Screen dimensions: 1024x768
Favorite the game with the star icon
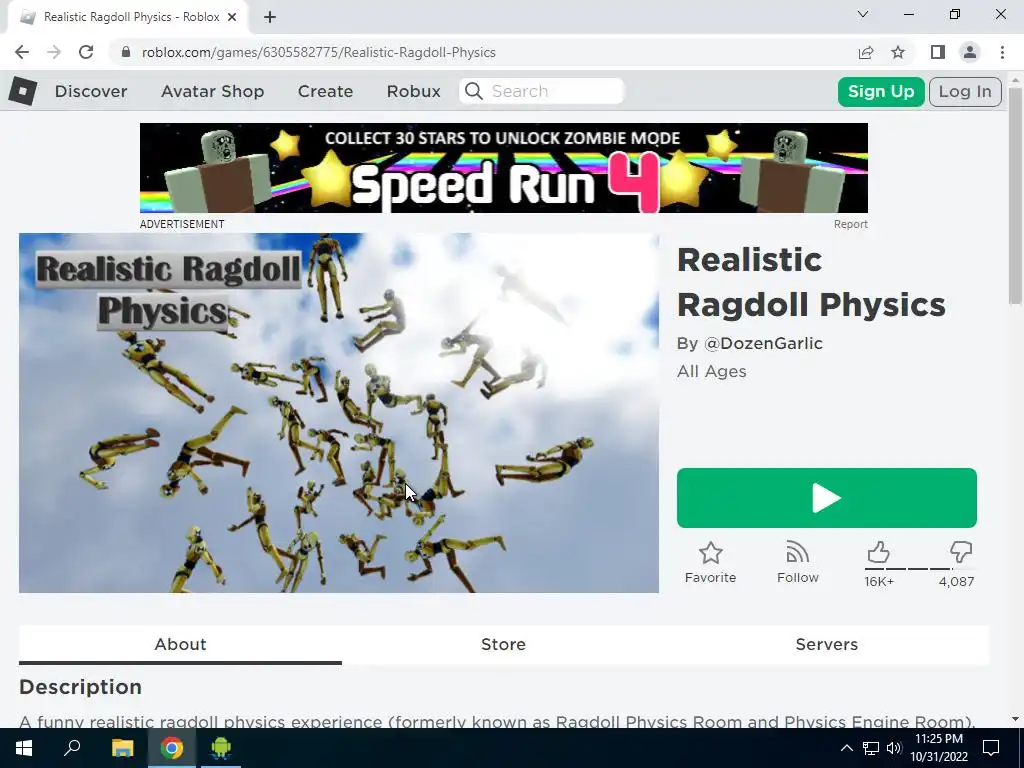pyautogui.click(x=711, y=553)
